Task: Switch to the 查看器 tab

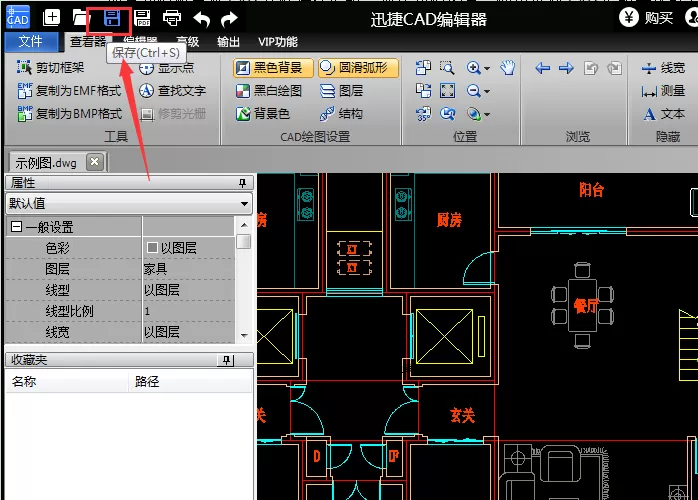Action: (x=87, y=42)
